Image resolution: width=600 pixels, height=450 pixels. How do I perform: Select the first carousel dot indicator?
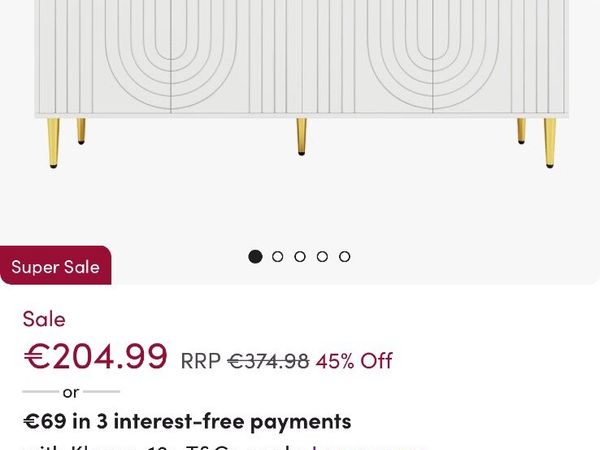[255, 257]
